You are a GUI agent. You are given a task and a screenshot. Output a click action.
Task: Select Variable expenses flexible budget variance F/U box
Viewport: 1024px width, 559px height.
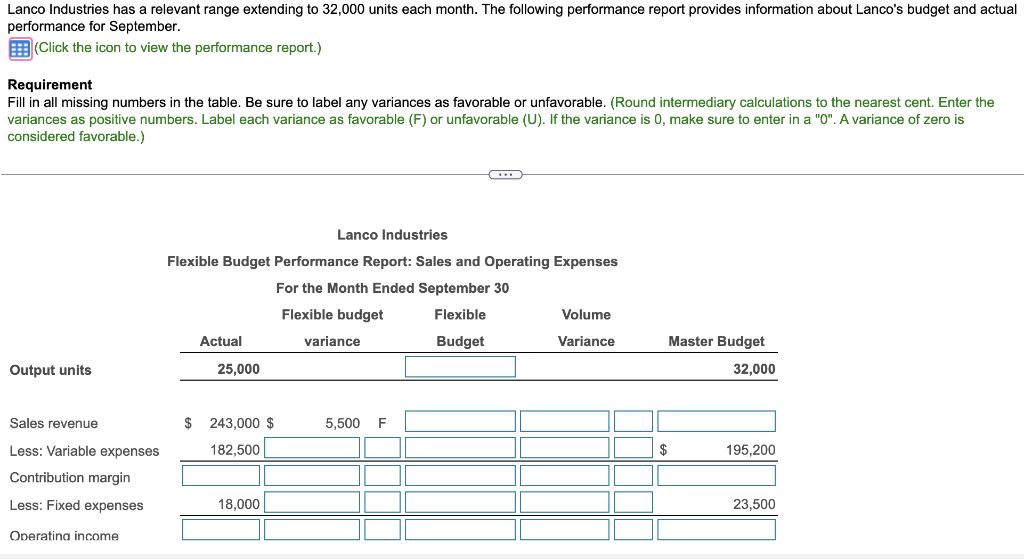tap(382, 448)
